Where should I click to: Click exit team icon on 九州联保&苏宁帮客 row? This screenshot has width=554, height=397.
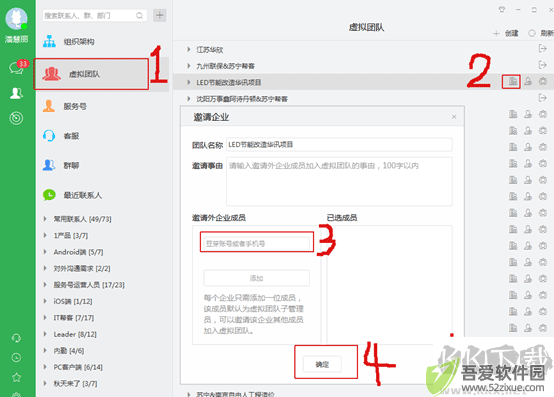point(542,65)
